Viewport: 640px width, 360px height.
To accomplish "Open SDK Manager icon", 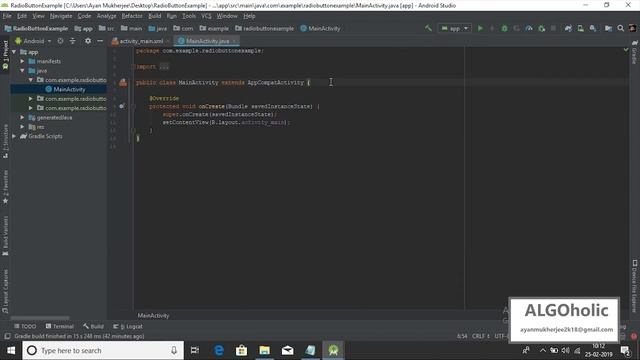I will click(593, 28).
